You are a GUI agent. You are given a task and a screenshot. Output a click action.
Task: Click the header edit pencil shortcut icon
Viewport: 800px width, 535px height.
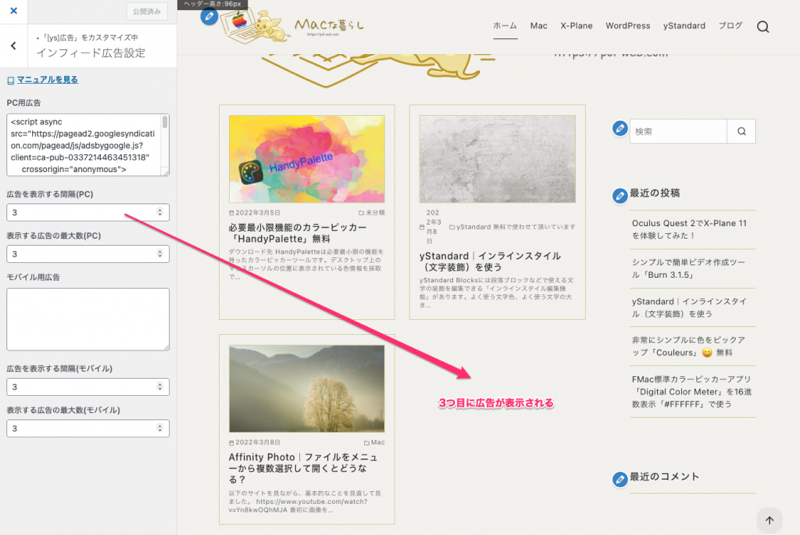coord(209,16)
